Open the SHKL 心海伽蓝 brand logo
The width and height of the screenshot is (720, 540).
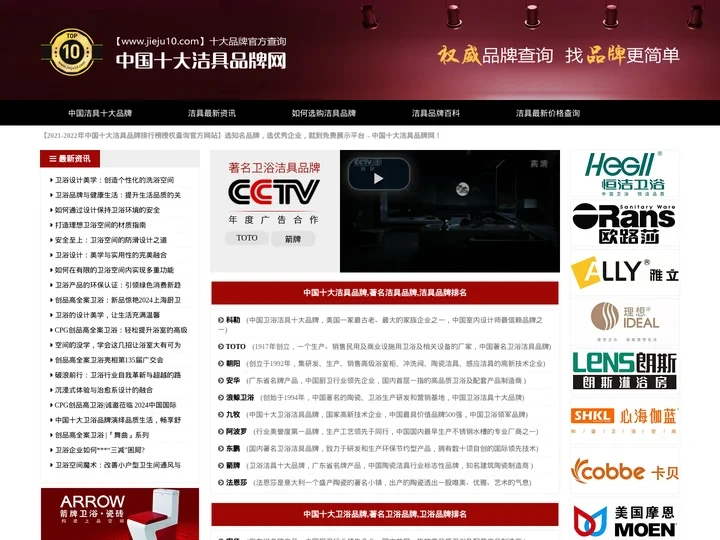pos(624,421)
